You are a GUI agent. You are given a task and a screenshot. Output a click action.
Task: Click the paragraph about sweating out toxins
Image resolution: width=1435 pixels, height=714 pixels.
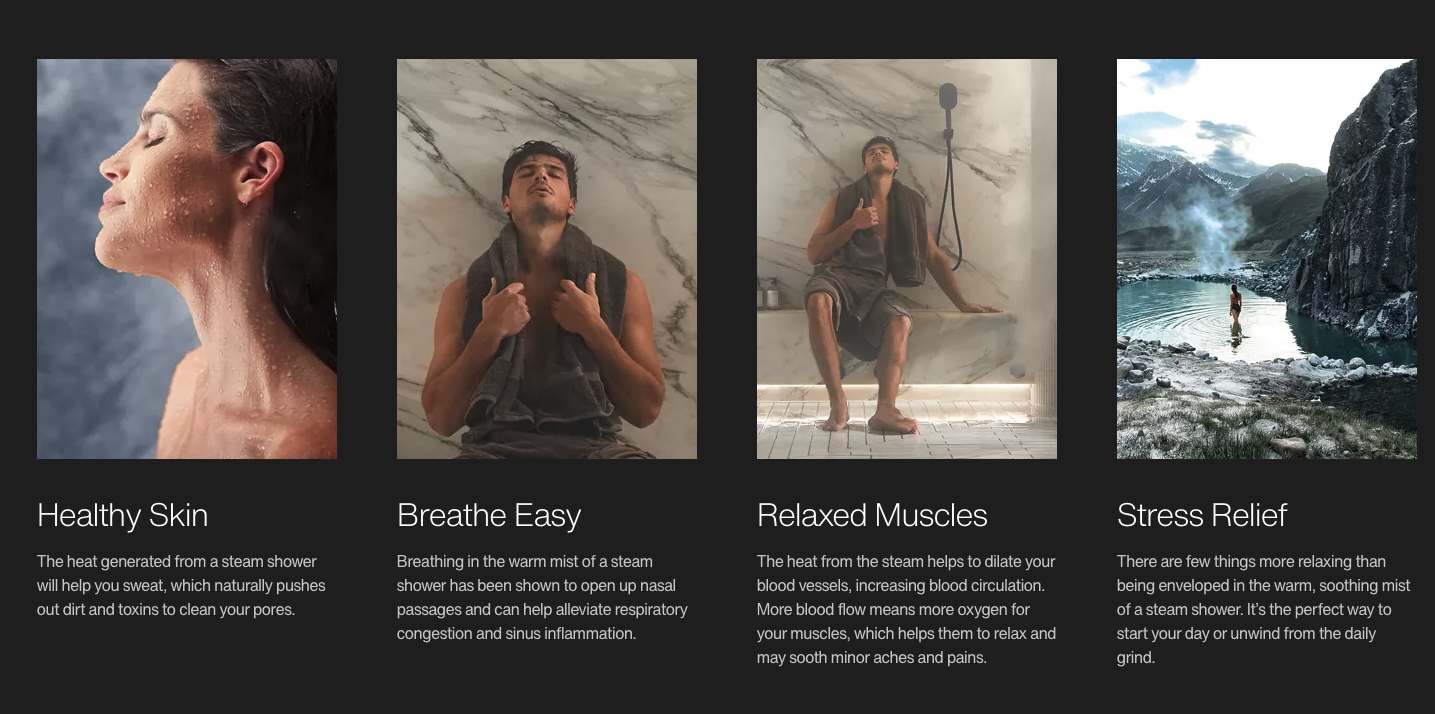(182, 586)
